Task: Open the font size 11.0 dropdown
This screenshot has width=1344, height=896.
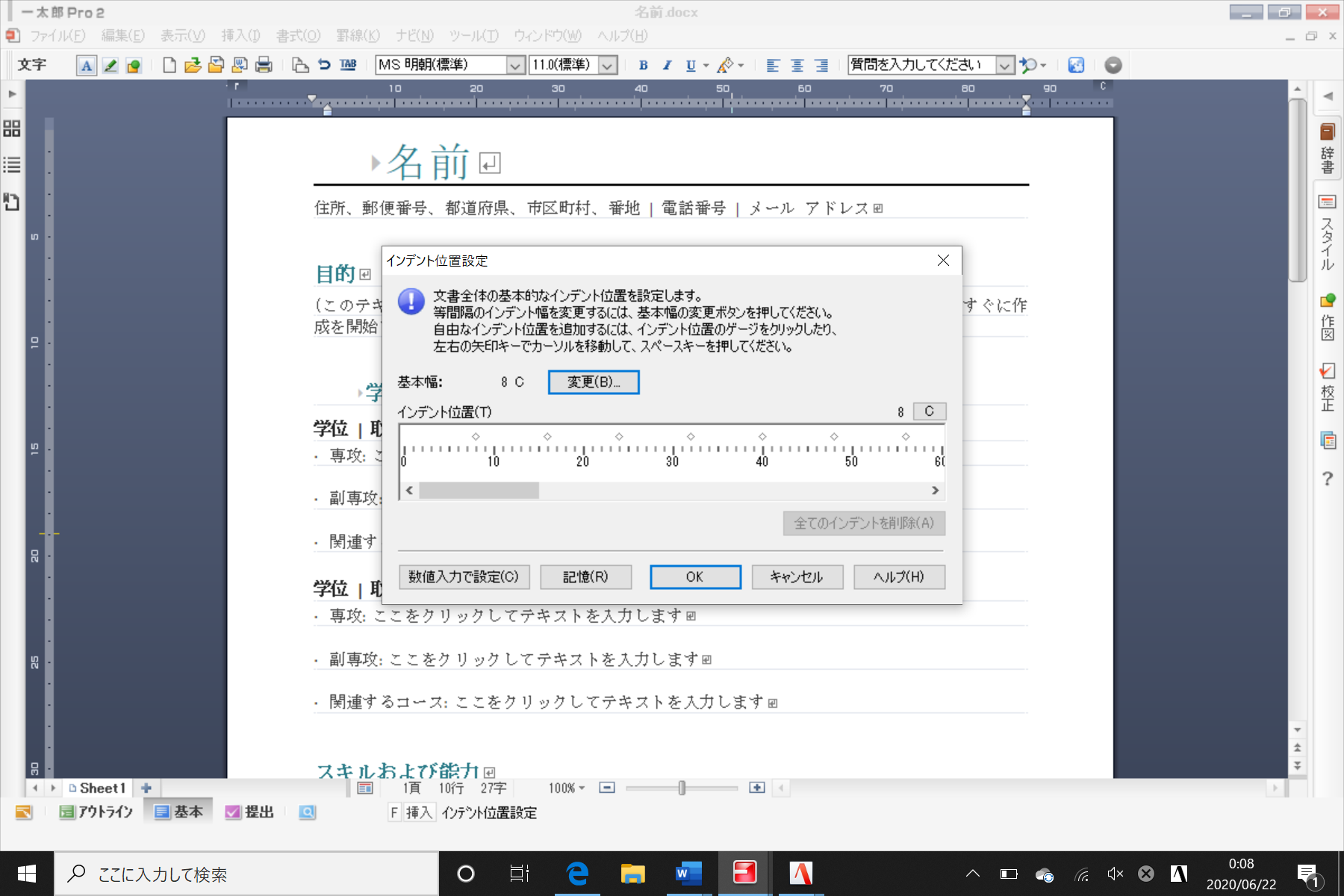Action: (x=609, y=65)
